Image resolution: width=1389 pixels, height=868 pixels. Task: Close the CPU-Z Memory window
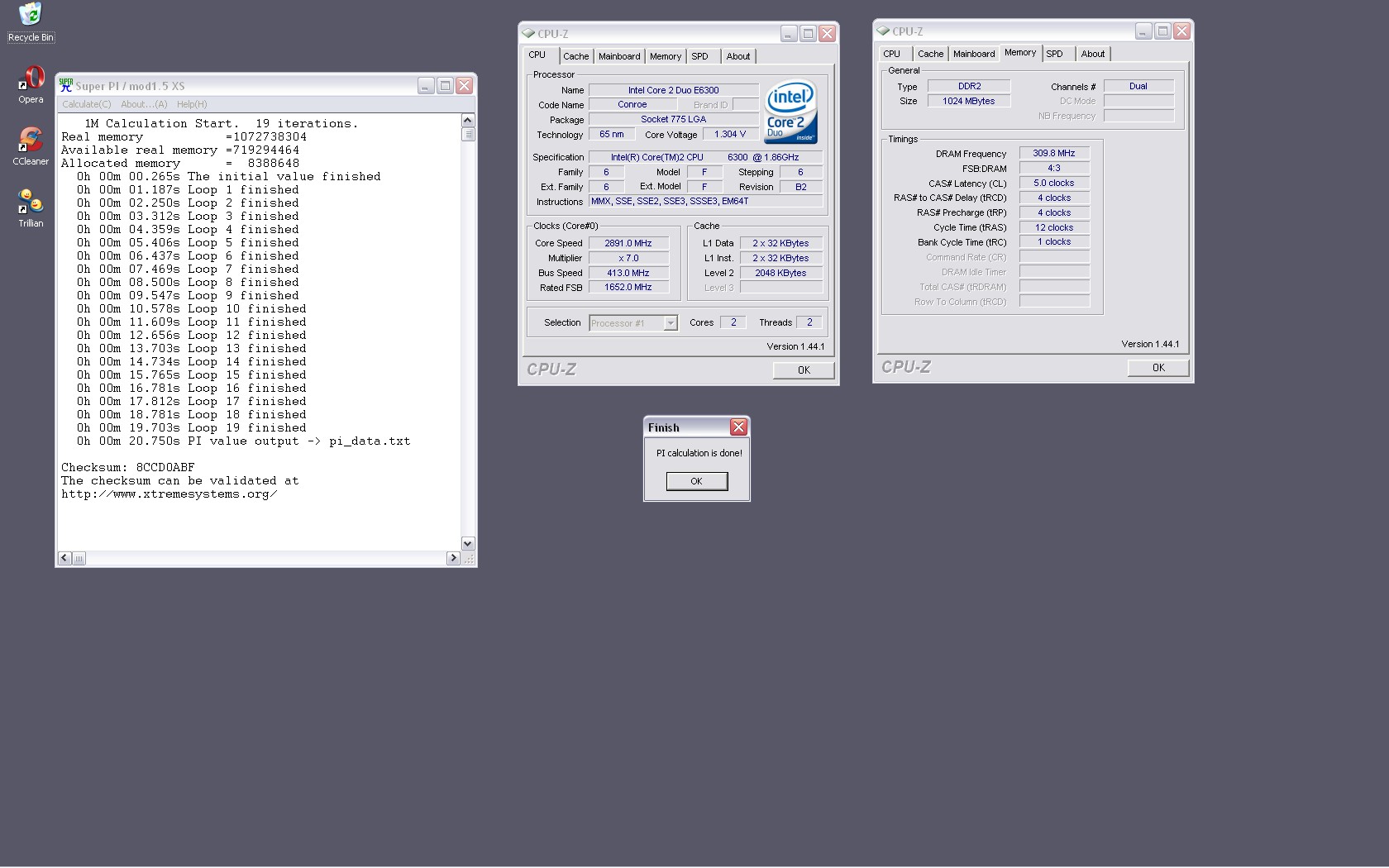click(1181, 31)
